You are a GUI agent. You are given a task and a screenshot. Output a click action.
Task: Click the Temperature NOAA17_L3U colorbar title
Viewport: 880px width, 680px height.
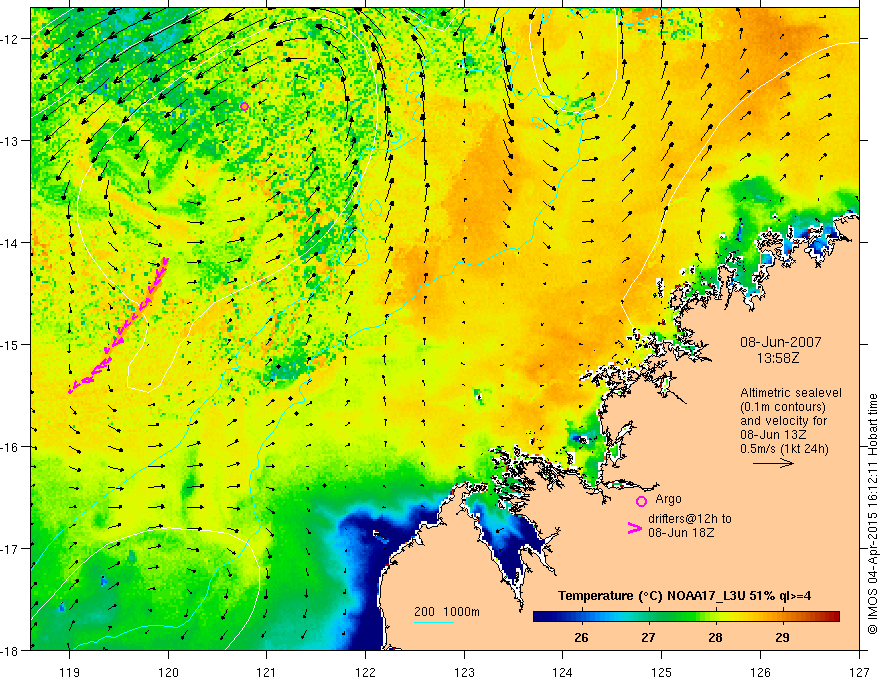(x=684, y=596)
